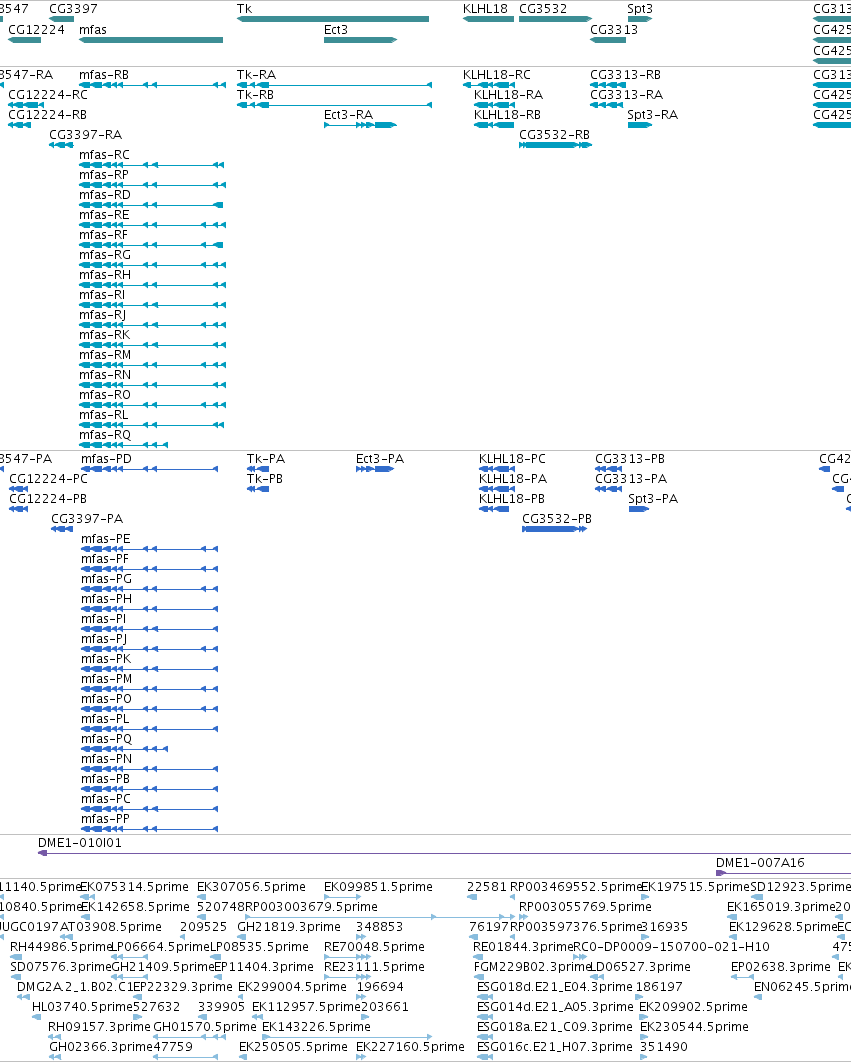Click mfas-RB transcript label
The image size is (851, 1062).
[104, 75]
